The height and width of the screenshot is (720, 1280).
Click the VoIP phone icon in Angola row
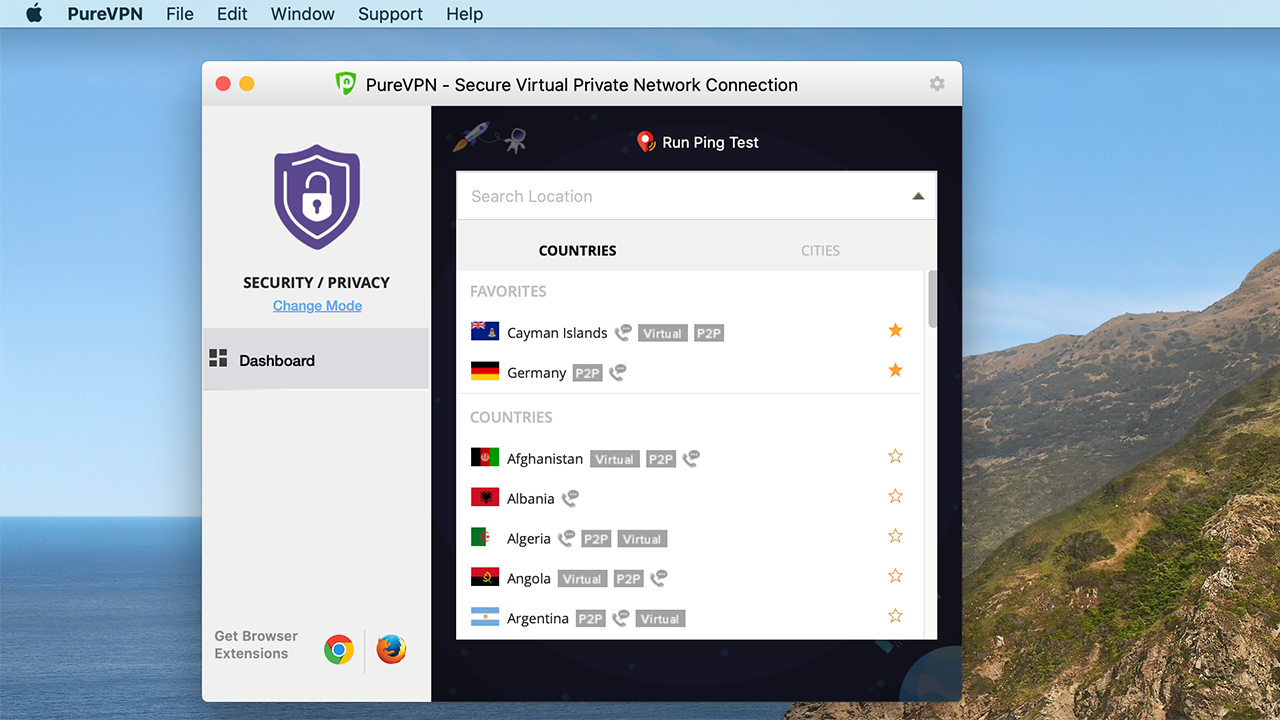(658, 578)
